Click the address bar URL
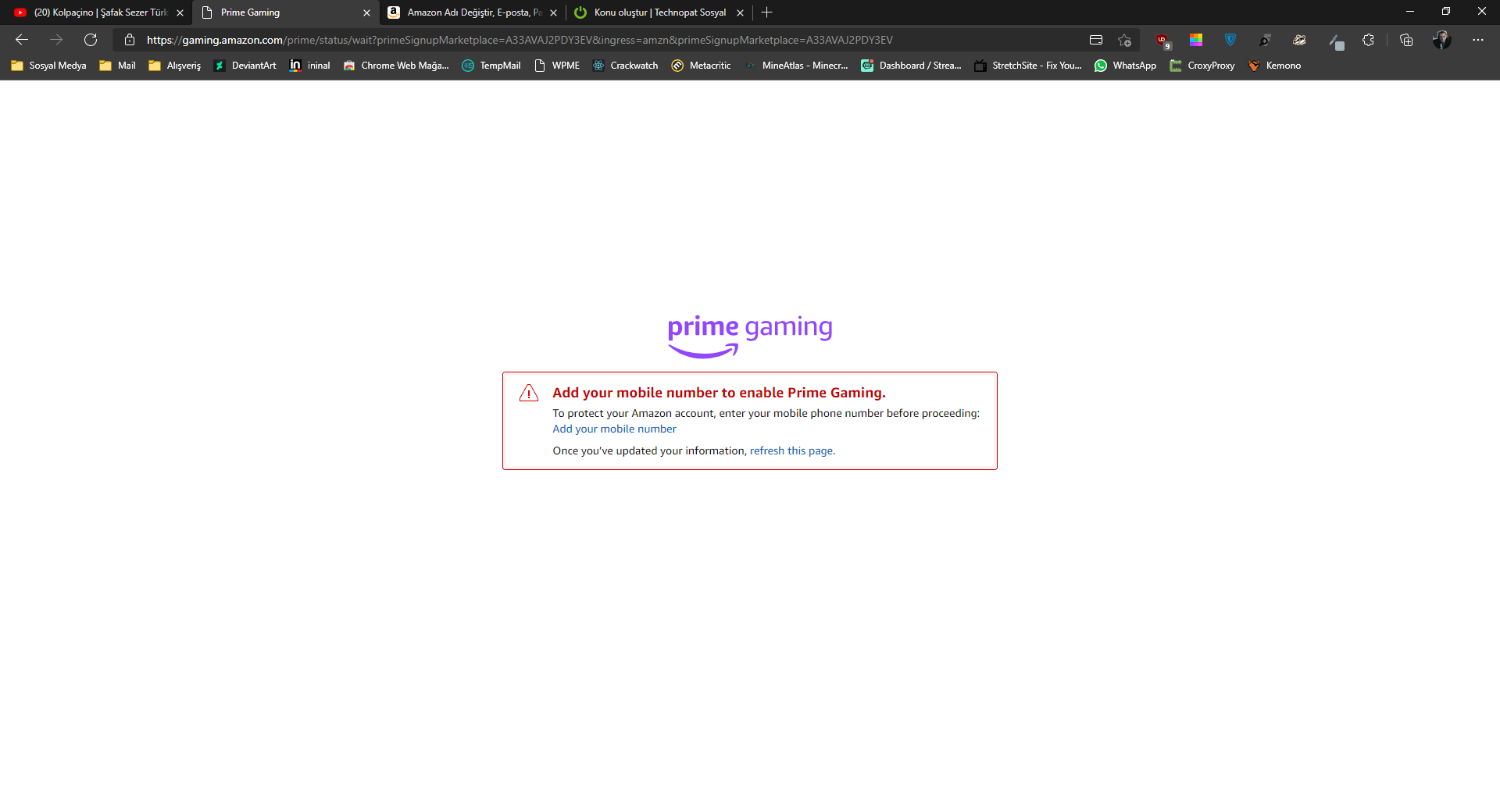 520,40
